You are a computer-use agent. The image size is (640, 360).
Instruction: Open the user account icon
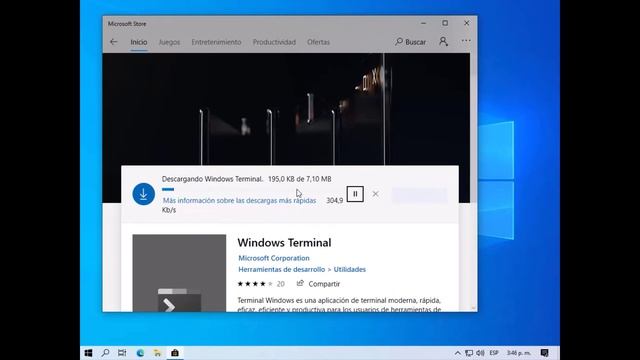click(443, 41)
